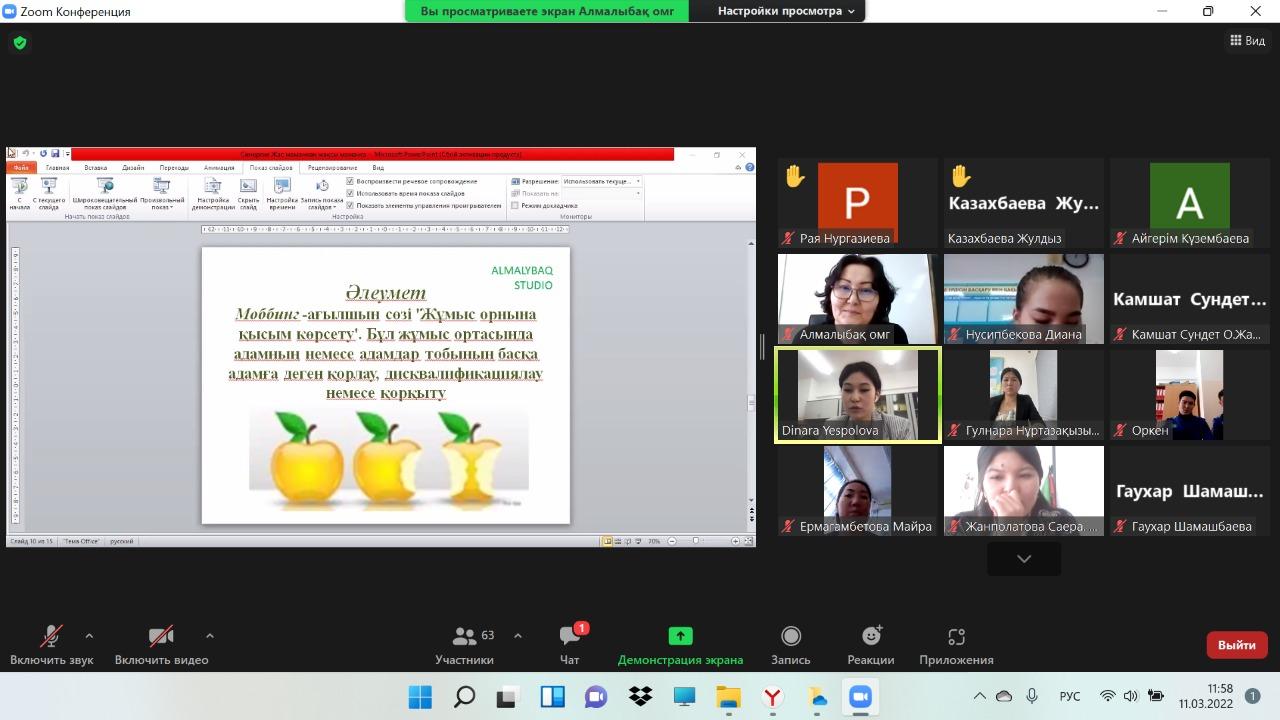Unmute microphone with Включить звук button
The image size is (1280, 720).
point(51,644)
